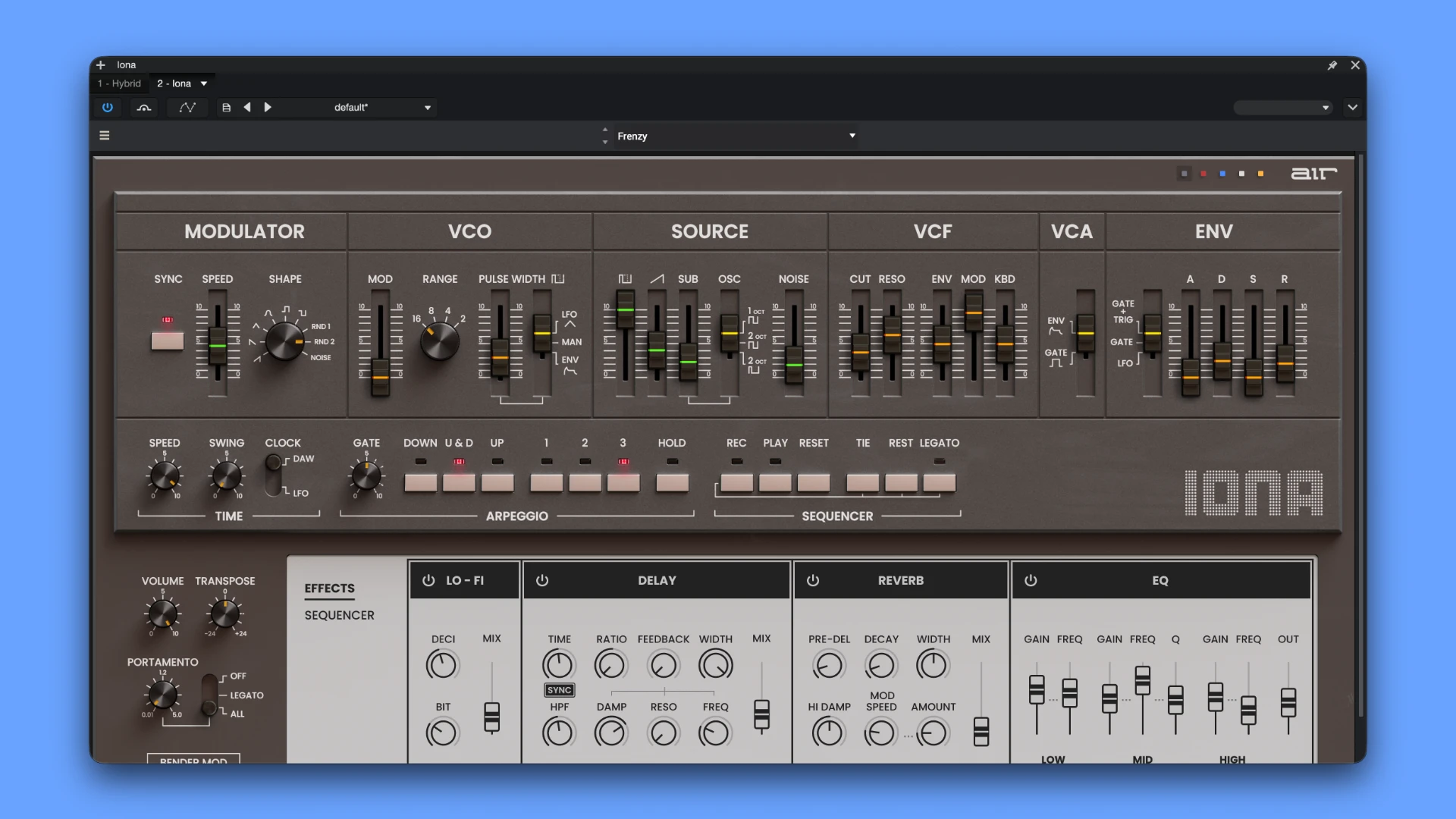
Task: Select the SEQUENCER tab
Action: pyautogui.click(x=339, y=615)
